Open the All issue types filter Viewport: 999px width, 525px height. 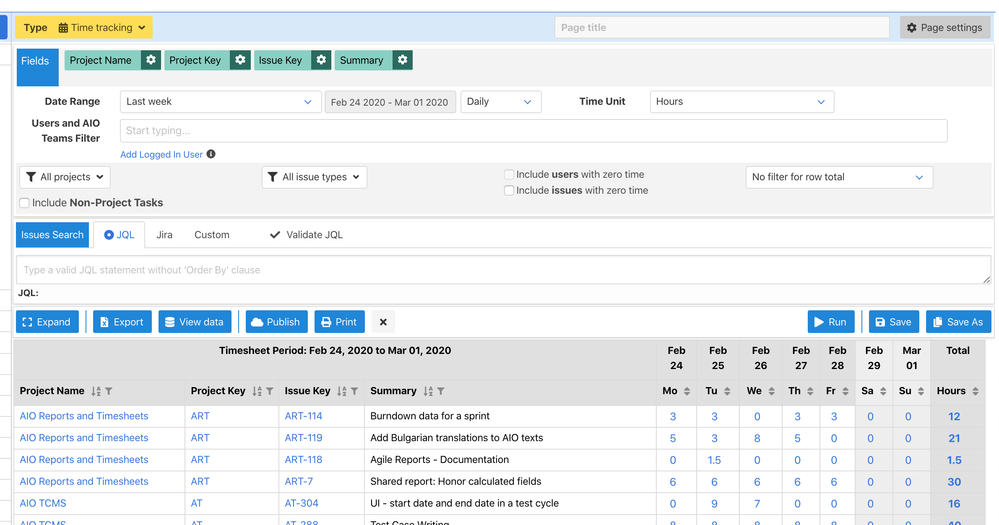coord(314,177)
